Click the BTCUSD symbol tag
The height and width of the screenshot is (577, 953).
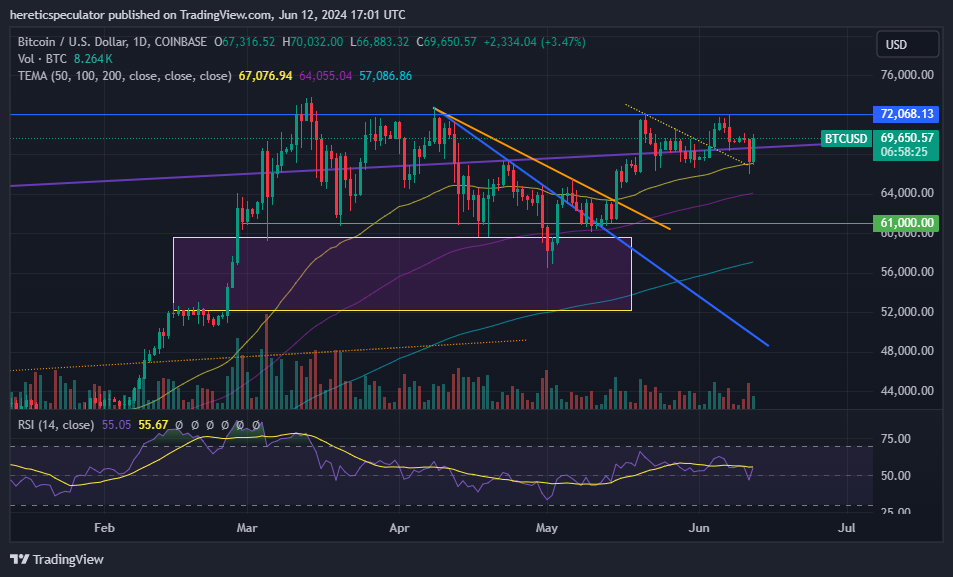point(846,139)
